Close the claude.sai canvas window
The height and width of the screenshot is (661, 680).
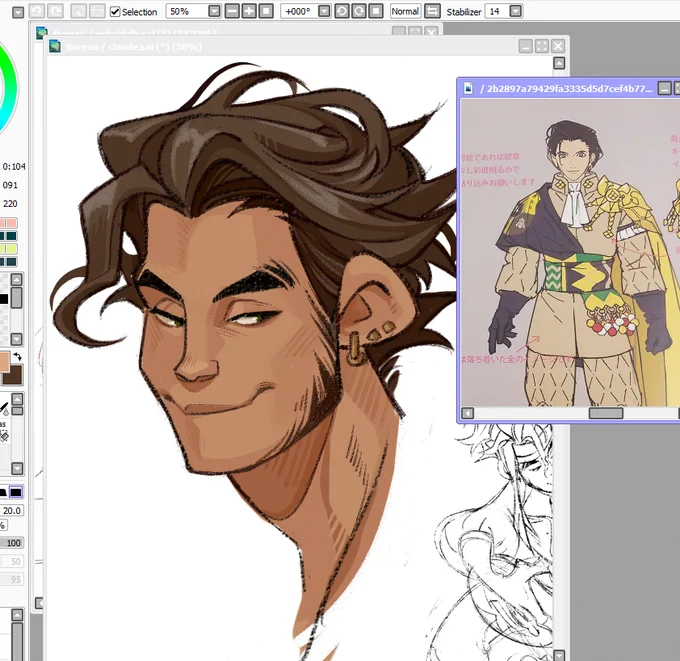[x=558, y=46]
